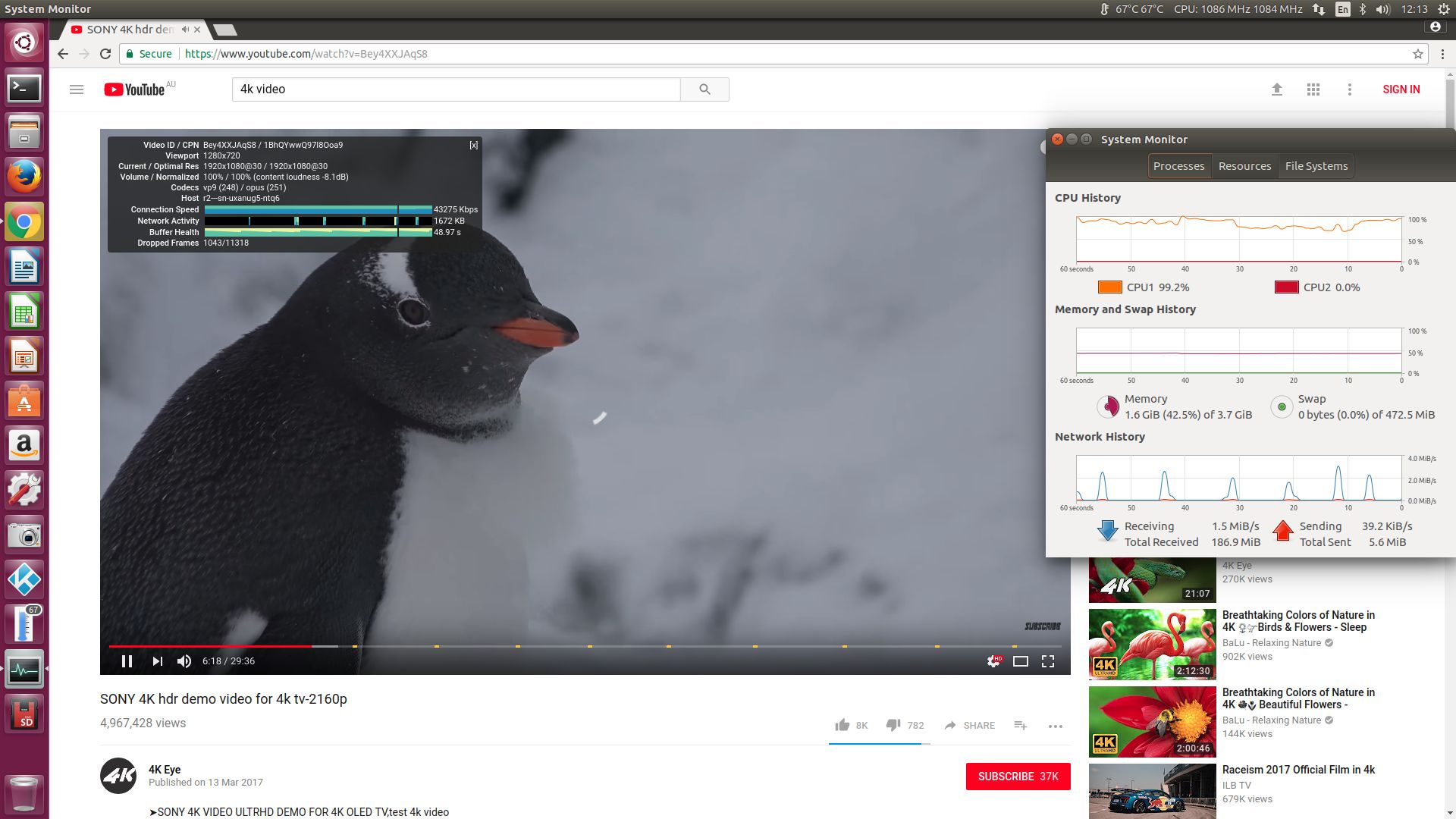Open the Files manager in dock
The image size is (1456, 819).
(x=24, y=133)
